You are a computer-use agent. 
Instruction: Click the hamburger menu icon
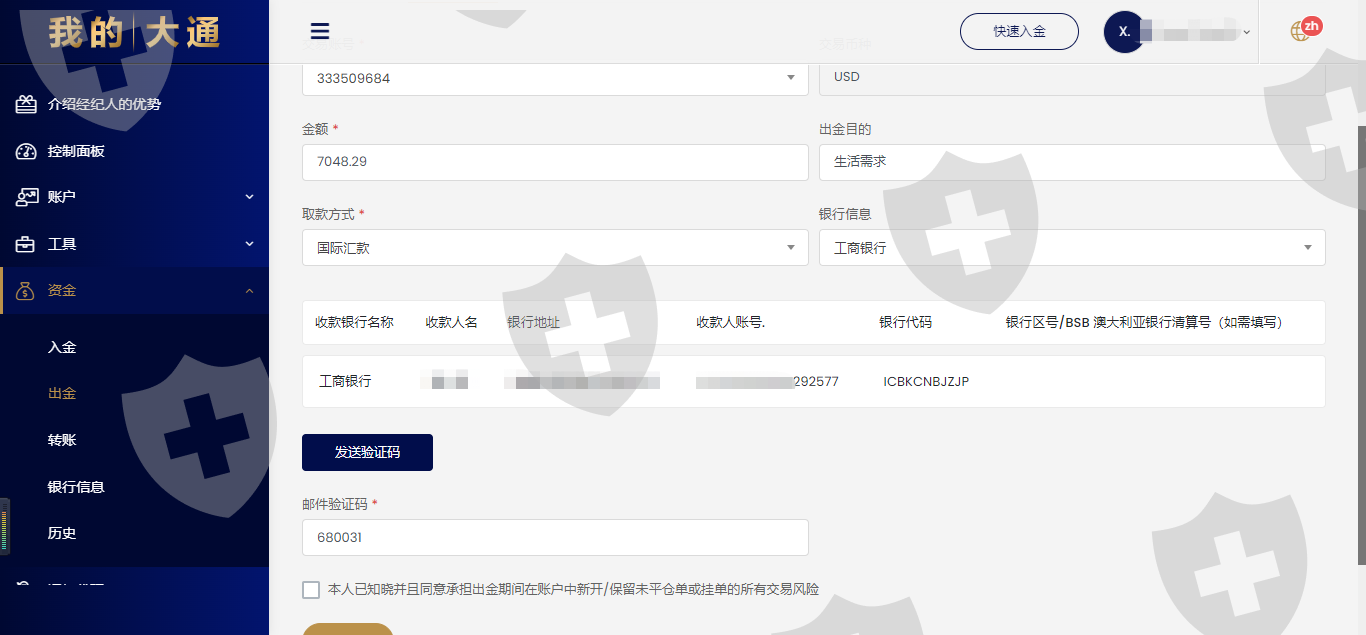coord(320,31)
